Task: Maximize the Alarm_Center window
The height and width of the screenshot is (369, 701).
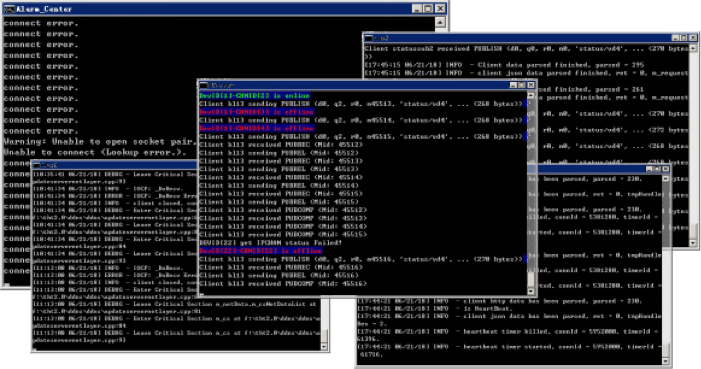Action: [x=428, y=9]
